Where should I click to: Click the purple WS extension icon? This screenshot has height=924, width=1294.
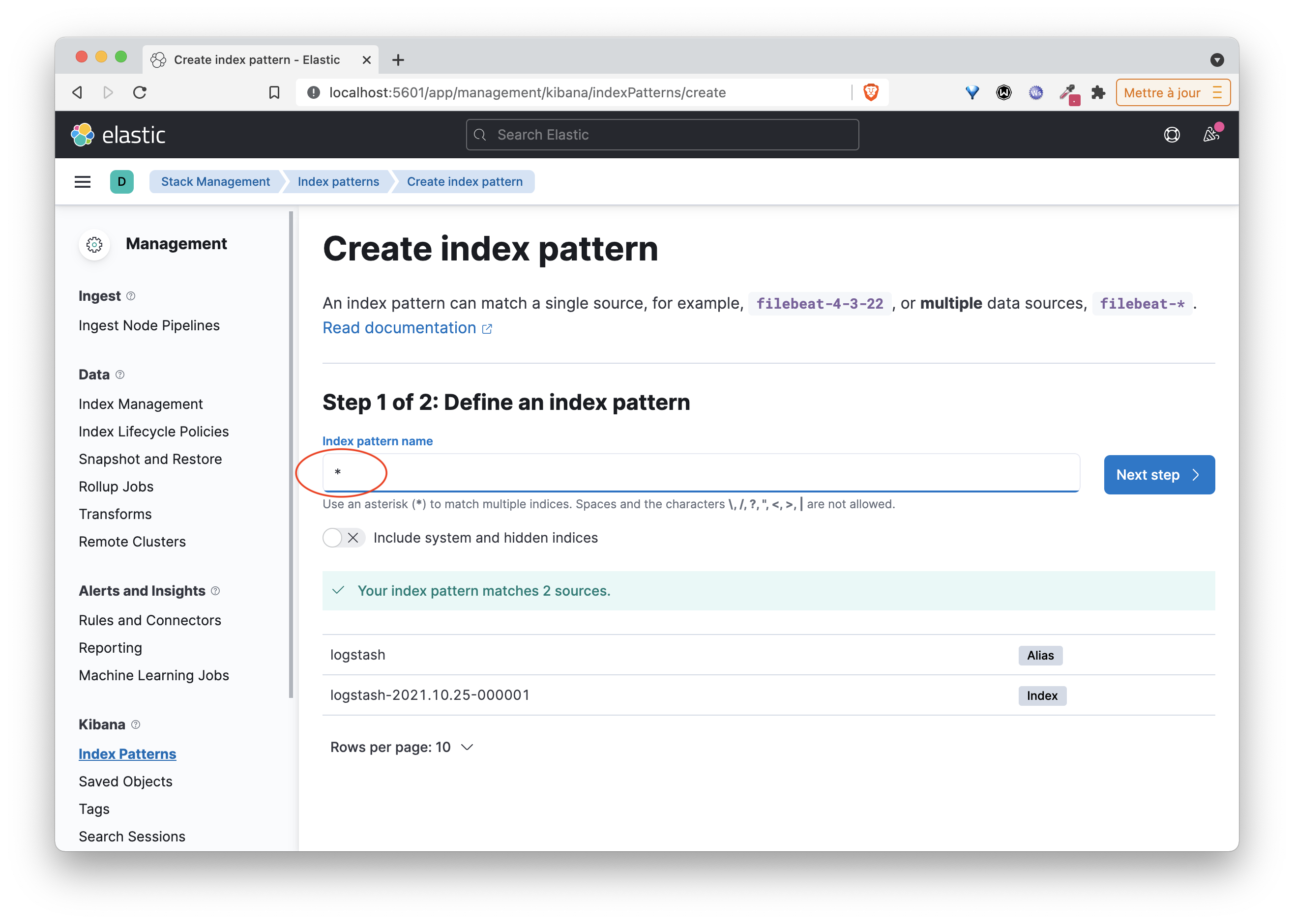coord(1036,92)
